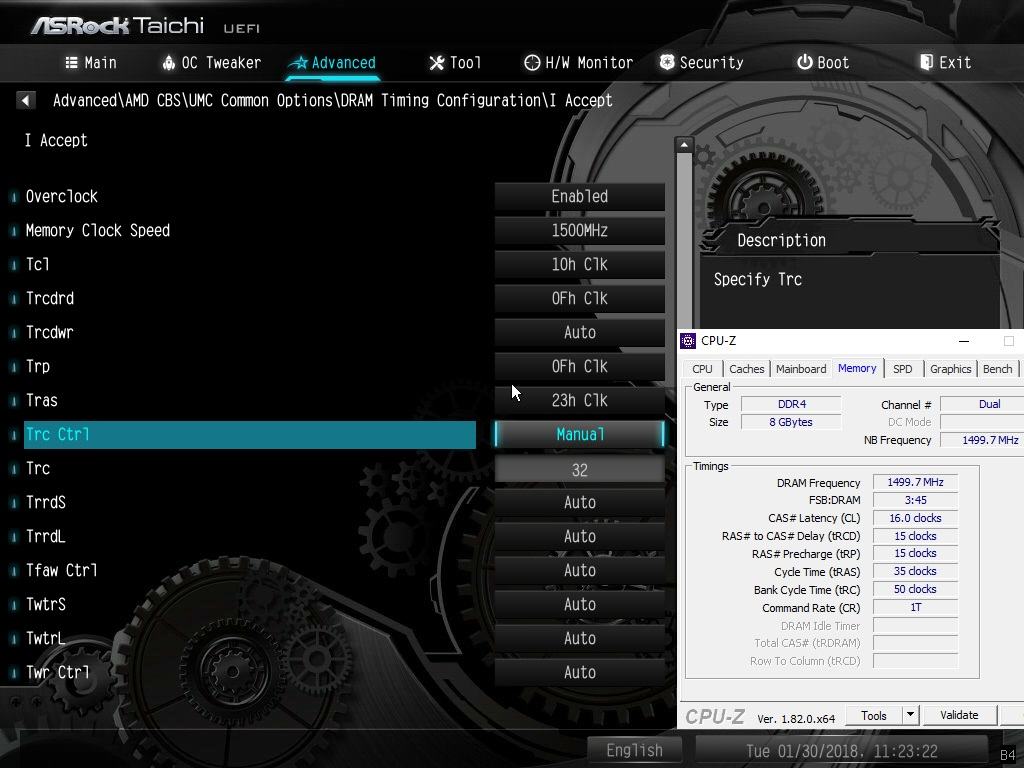The width and height of the screenshot is (1024, 768).
Task: Click the DRAM Frequency value 1499.7 MHz
Action: [x=915, y=483]
